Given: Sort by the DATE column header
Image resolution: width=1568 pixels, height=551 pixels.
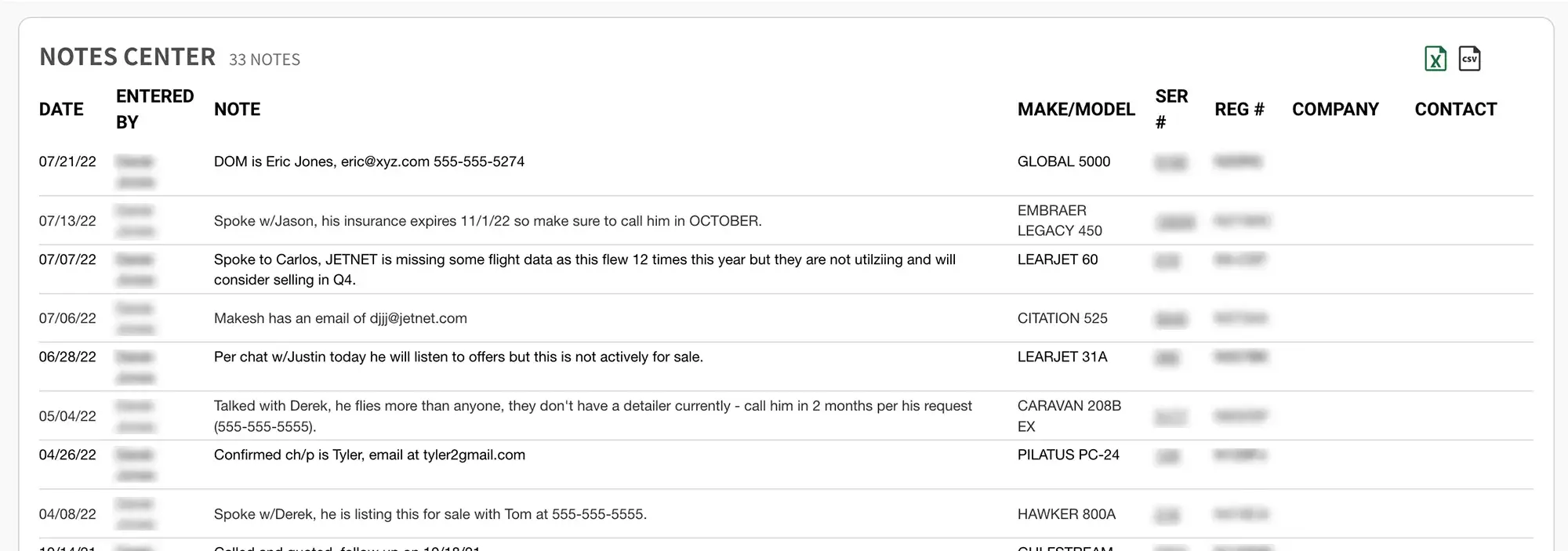Looking at the screenshot, I should click(61, 109).
